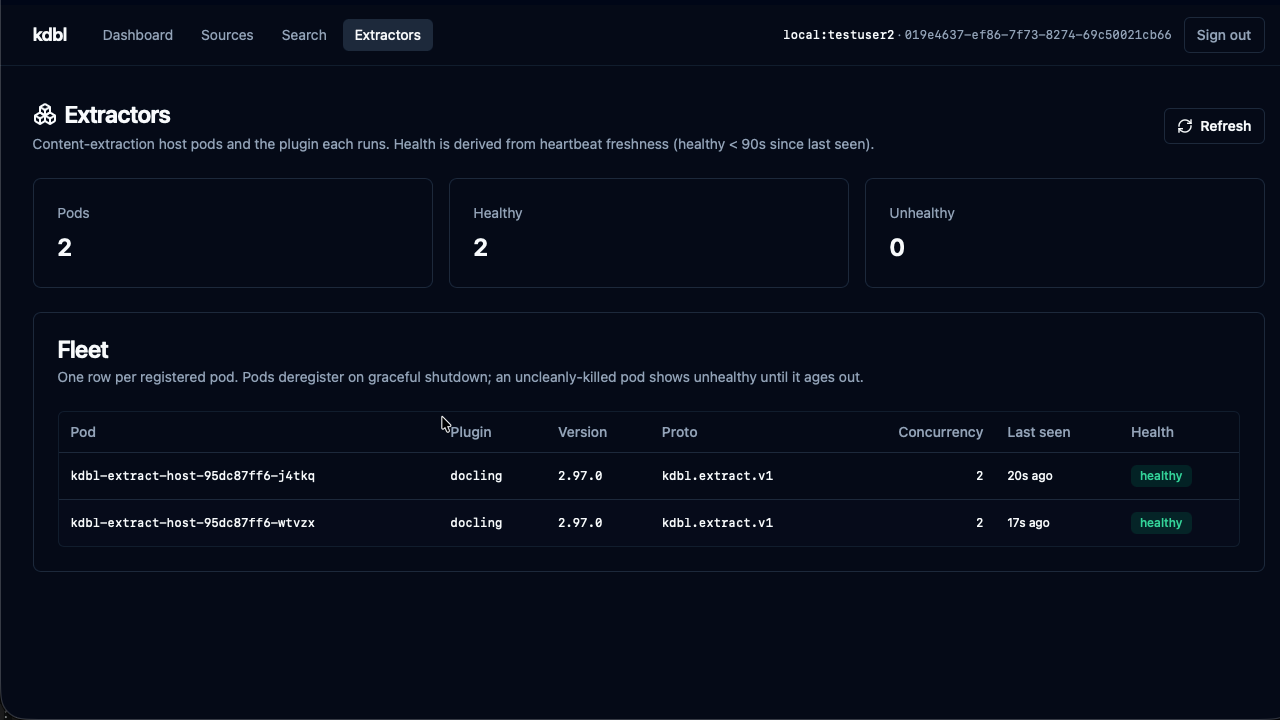1280x720 pixels.
Task: Click the Extractors page heading
Action: (117, 115)
